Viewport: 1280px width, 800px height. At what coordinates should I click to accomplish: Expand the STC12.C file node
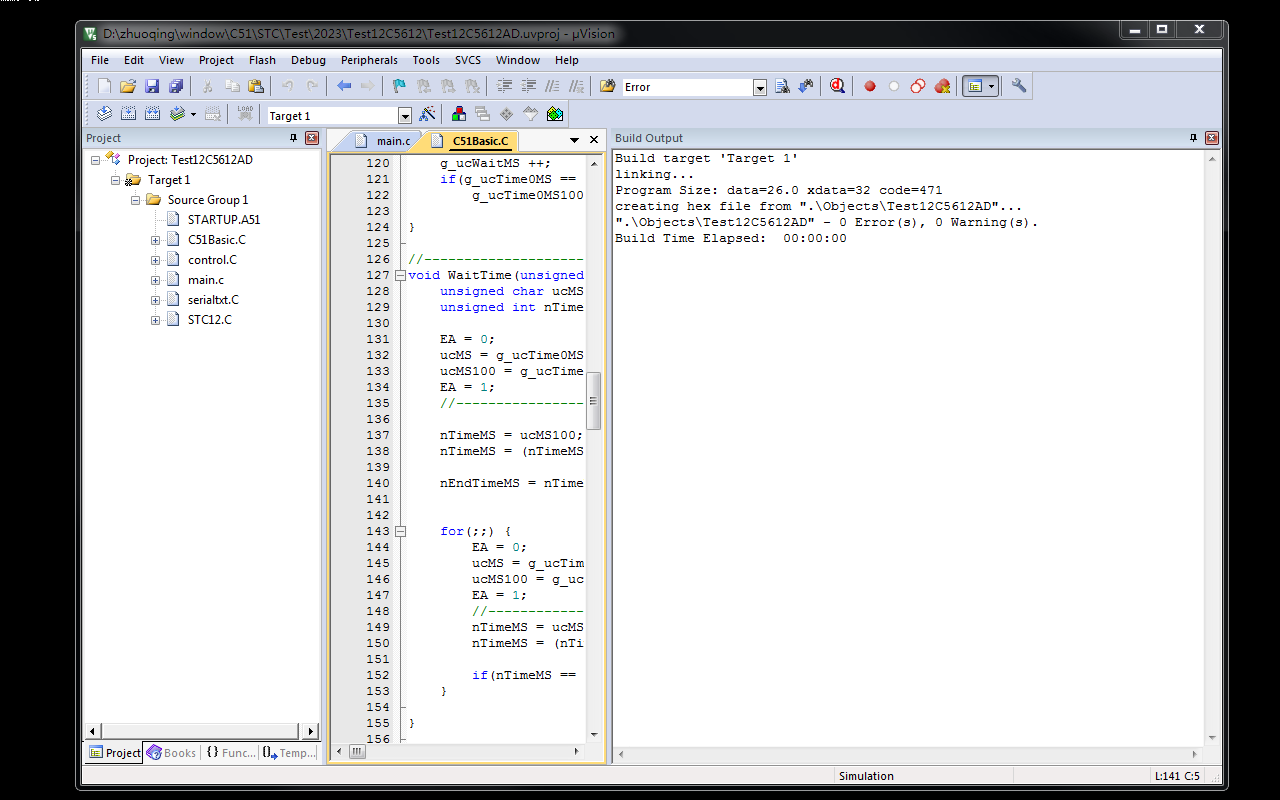tap(156, 320)
